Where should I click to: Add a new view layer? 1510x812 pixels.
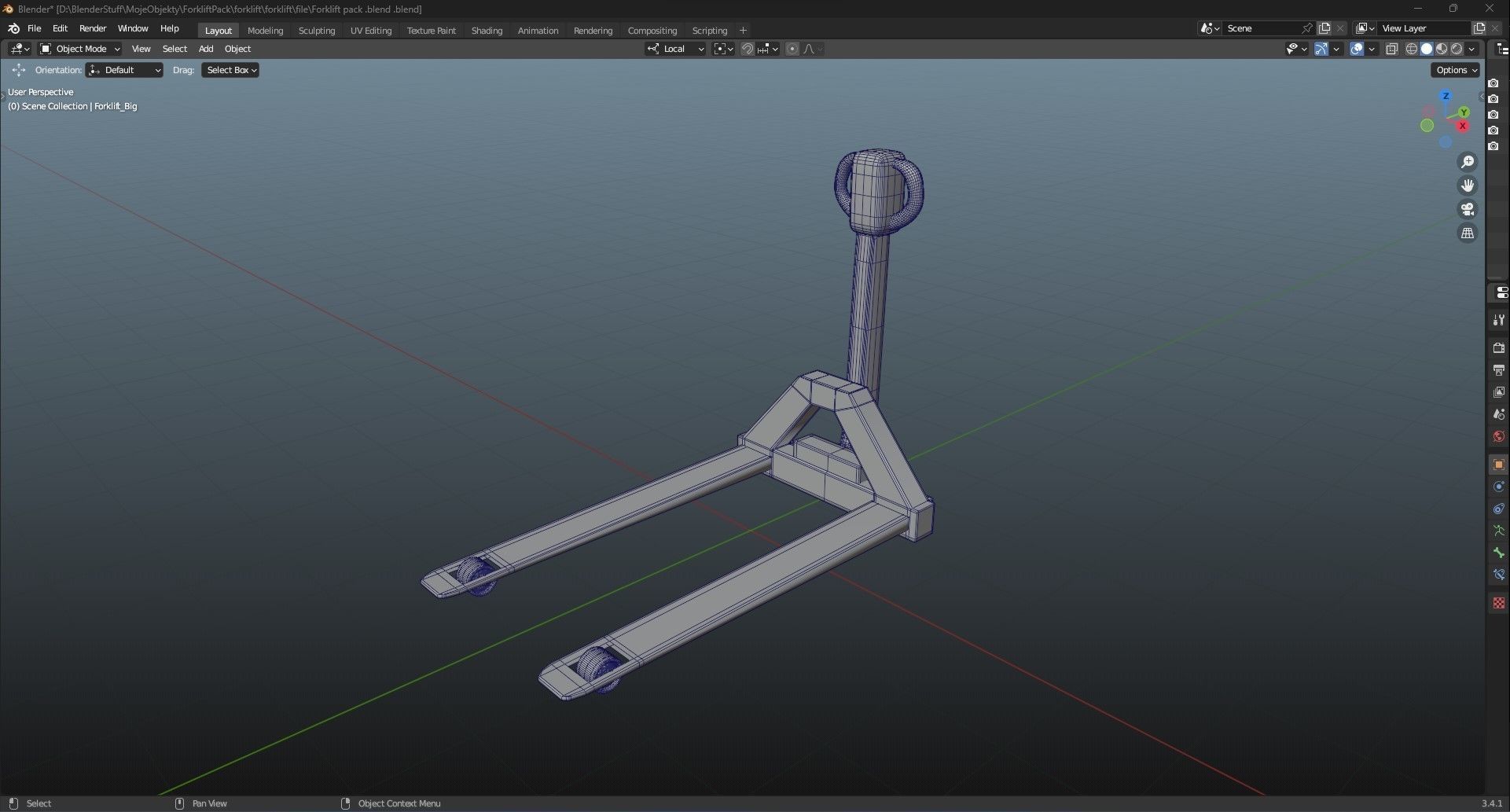[1479, 28]
